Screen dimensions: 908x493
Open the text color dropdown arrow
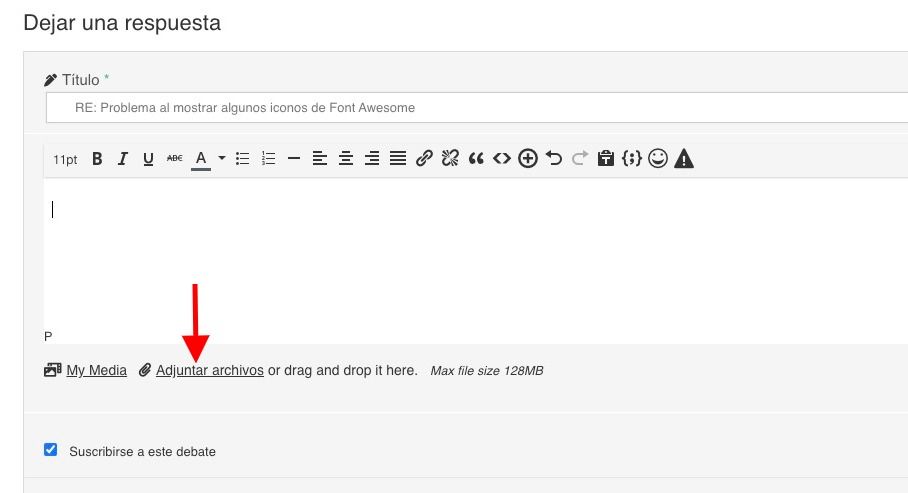click(x=222, y=158)
